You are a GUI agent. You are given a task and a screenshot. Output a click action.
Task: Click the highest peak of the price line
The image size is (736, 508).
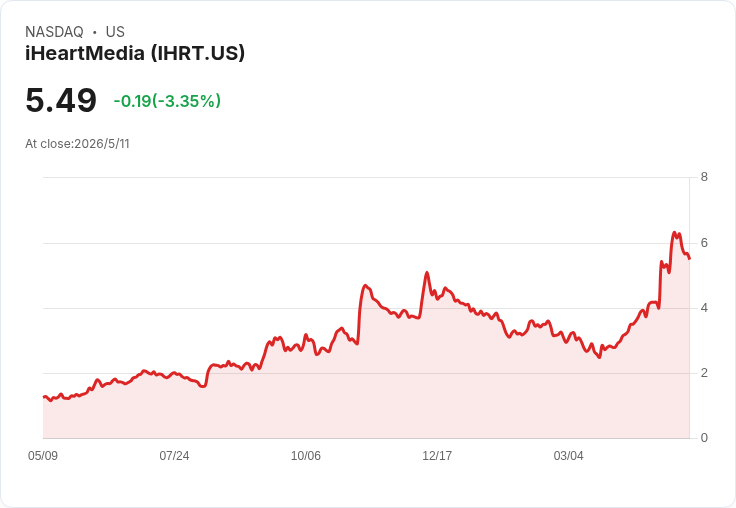click(x=674, y=232)
